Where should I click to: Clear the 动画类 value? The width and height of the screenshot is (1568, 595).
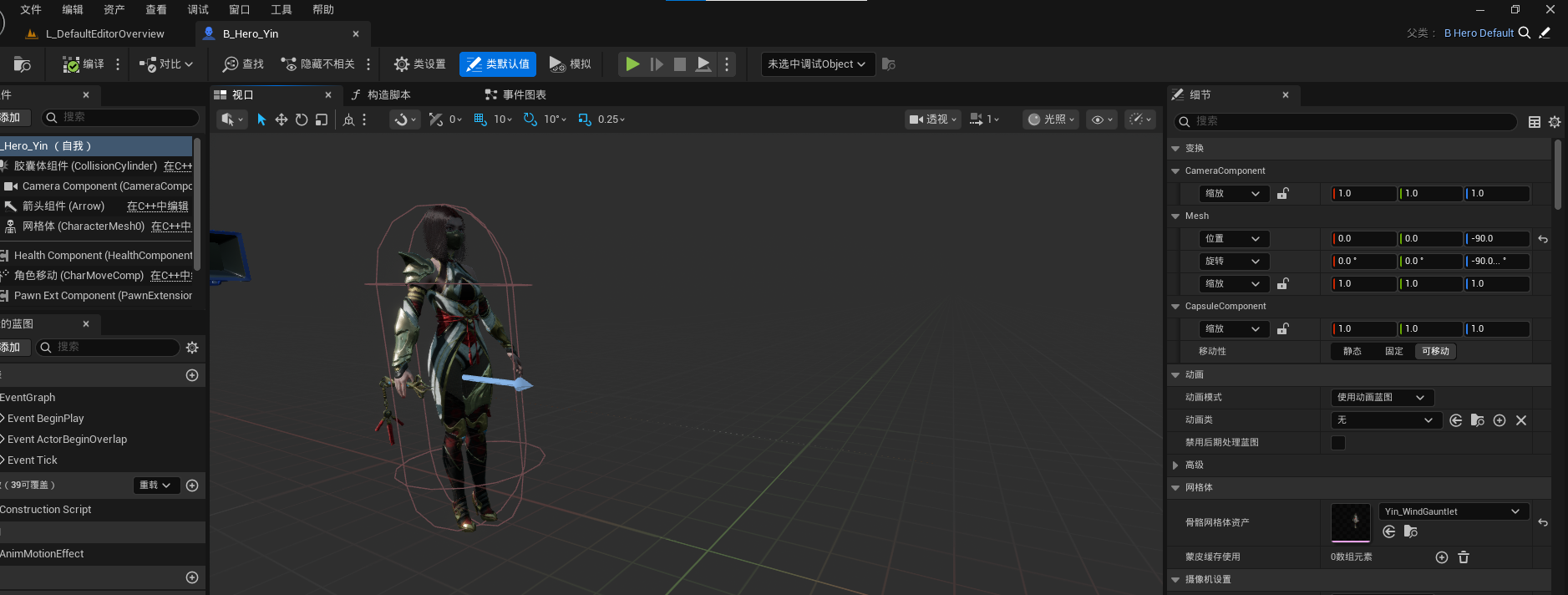[1521, 420]
